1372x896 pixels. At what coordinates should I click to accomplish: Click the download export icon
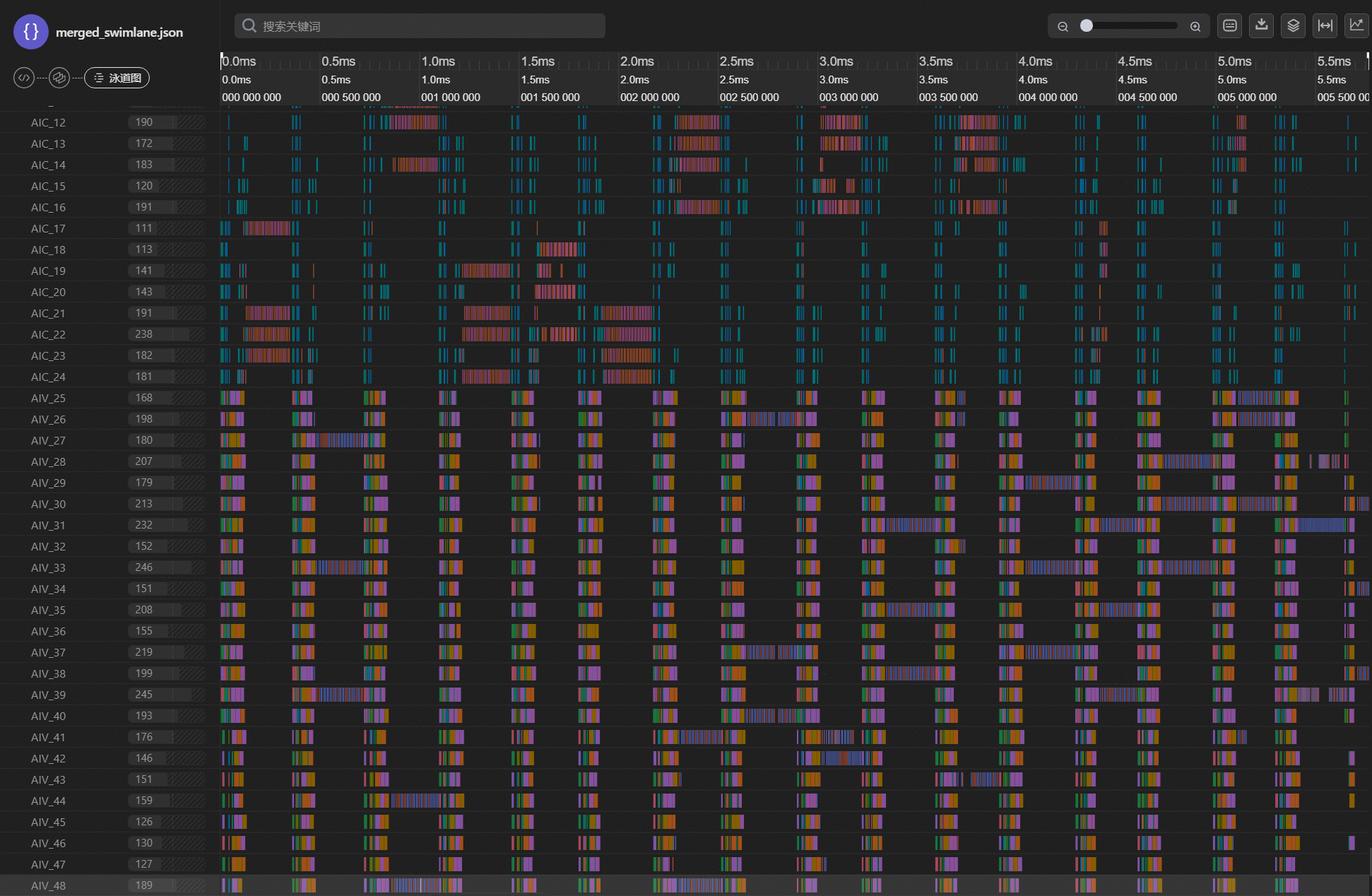1262,26
